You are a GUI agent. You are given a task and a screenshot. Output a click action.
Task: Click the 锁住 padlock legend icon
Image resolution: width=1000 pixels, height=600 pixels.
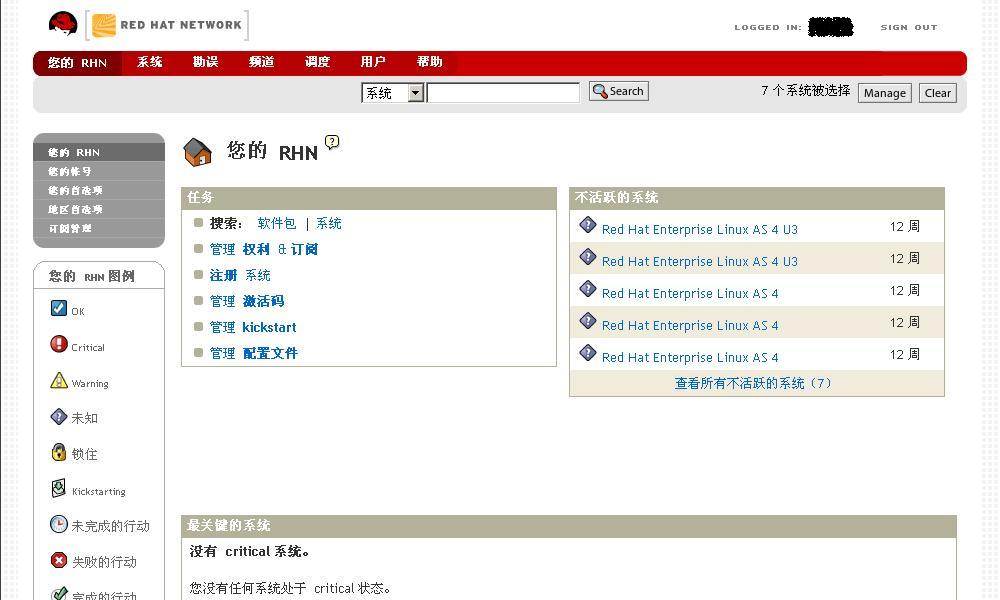[x=59, y=453]
